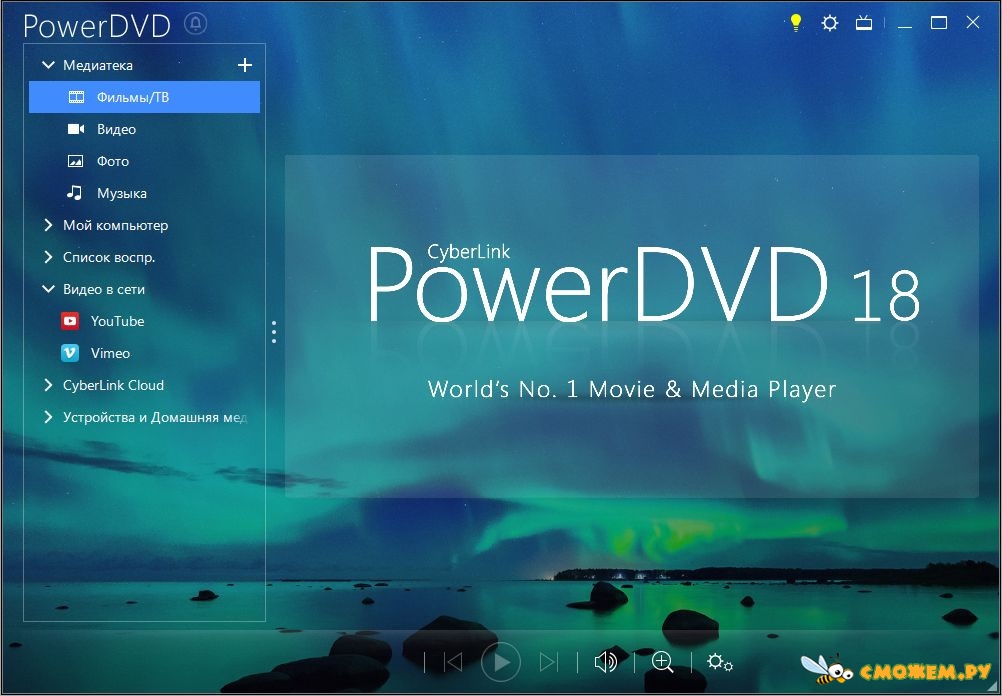Viewport: 1002px width, 696px height.
Task: Add media with the plus icon
Action: tap(245, 65)
